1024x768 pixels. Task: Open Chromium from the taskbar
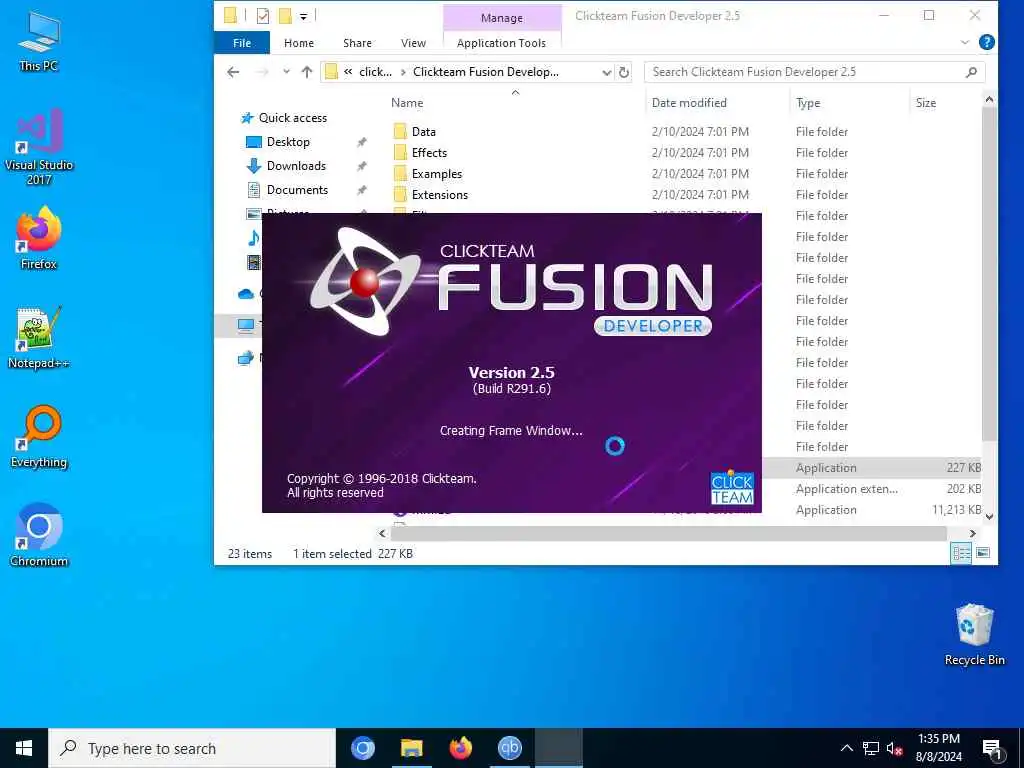[363, 748]
